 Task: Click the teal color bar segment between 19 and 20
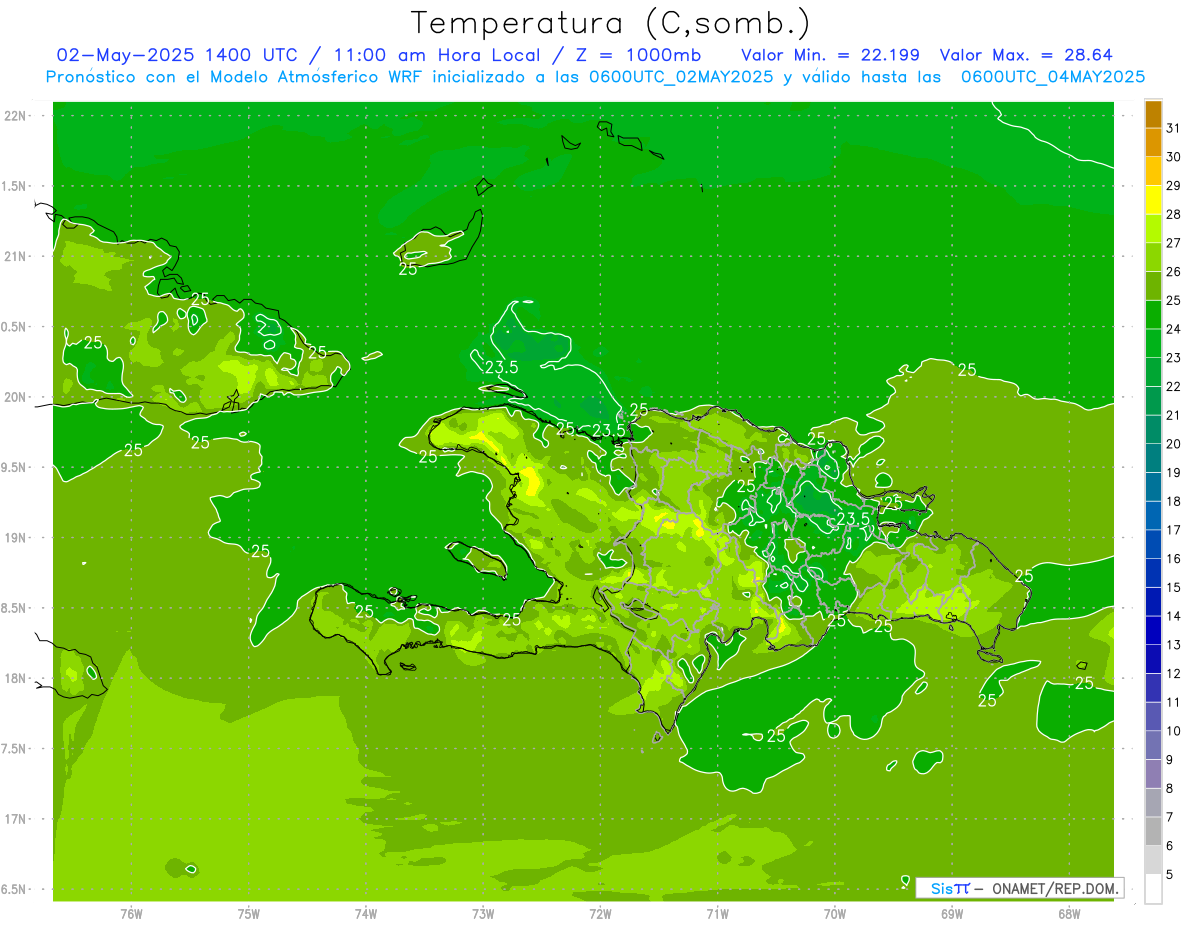point(1153,458)
